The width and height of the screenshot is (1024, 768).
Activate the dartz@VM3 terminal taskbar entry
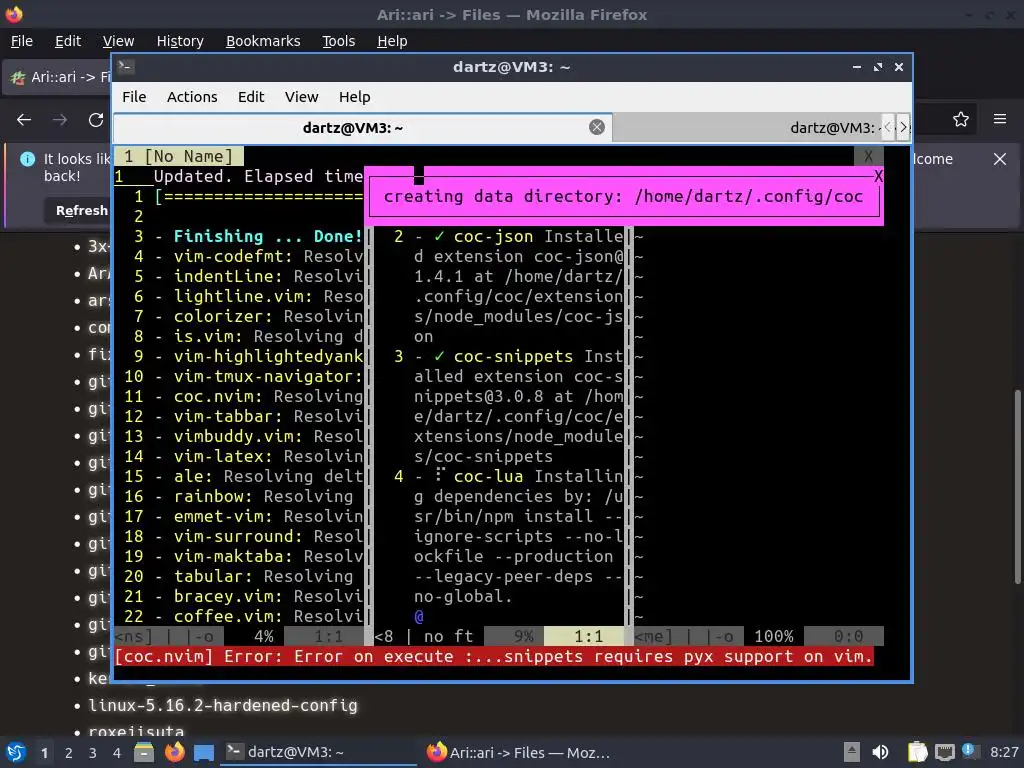pyautogui.click(x=318, y=752)
